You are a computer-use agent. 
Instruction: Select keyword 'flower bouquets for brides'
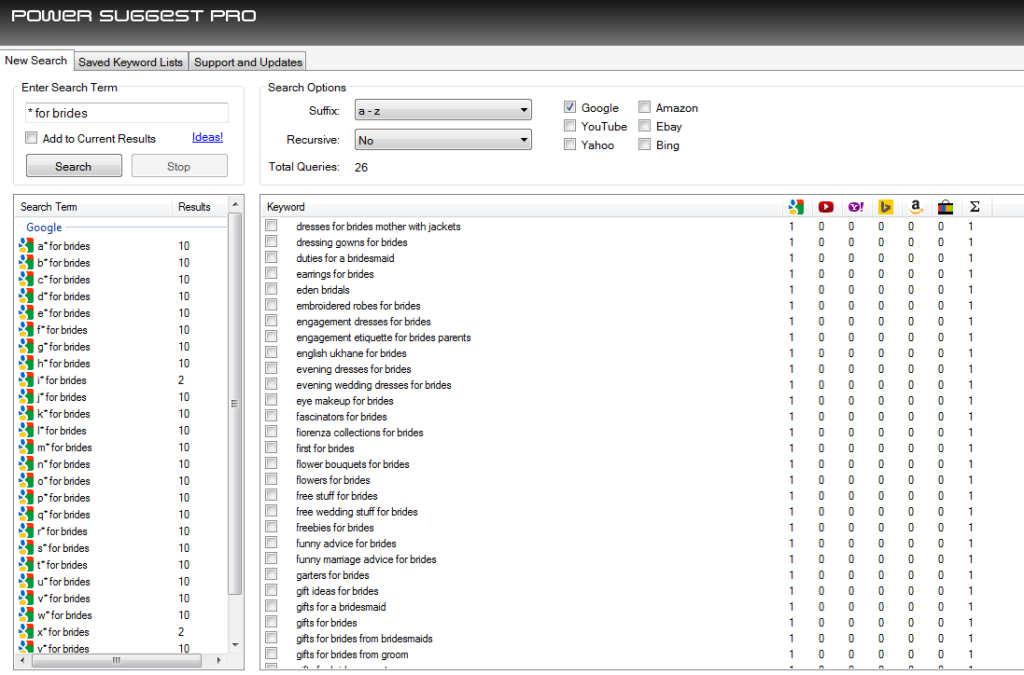pyautogui.click(x=353, y=464)
